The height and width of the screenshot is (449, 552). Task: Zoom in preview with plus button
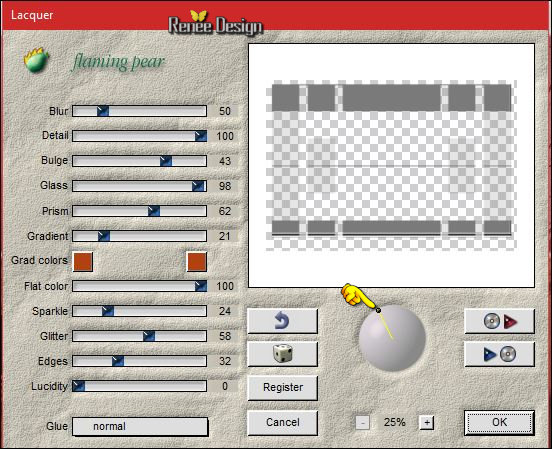(x=427, y=422)
